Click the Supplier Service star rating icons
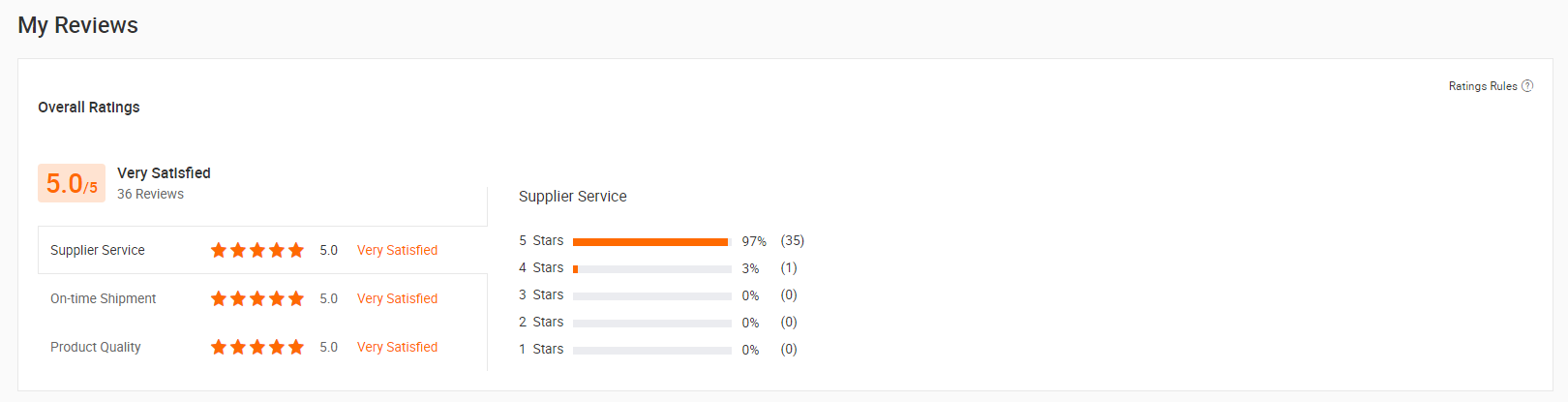Screen dimensions: 1568x402 click(257, 250)
